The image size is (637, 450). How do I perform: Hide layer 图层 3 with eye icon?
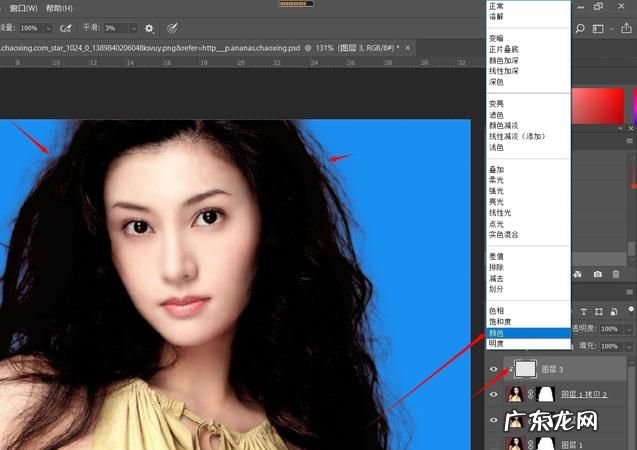[x=494, y=369]
